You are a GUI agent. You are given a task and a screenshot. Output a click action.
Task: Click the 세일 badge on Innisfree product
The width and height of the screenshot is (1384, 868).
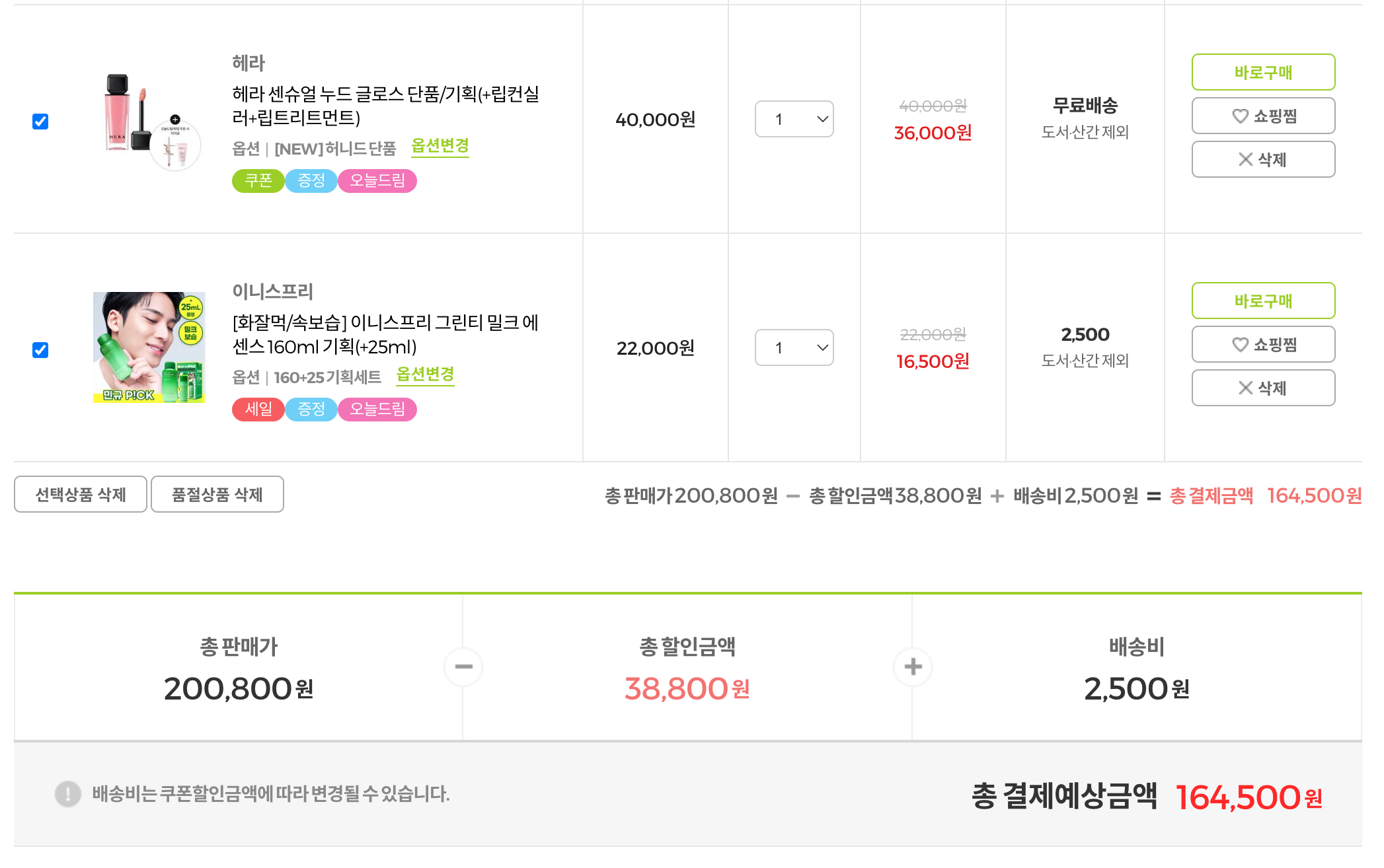pos(258,409)
